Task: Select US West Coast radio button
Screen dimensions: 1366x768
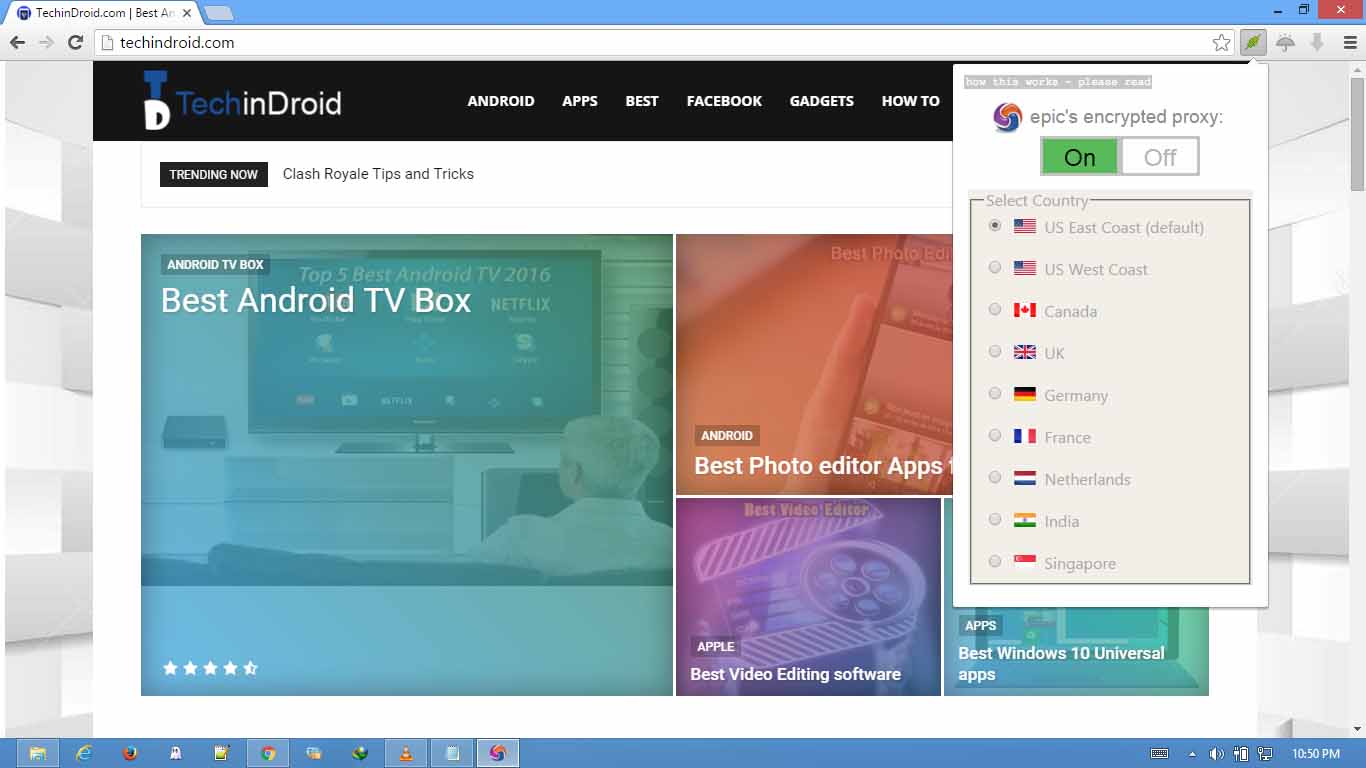Action: click(x=995, y=268)
